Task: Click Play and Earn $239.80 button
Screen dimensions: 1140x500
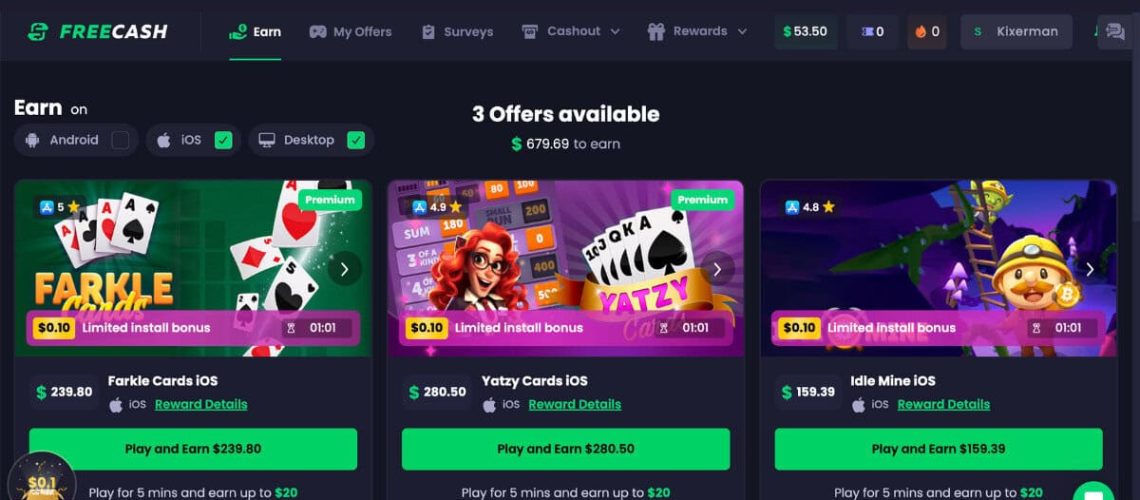Action: pyautogui.click(x=193, y=449)
